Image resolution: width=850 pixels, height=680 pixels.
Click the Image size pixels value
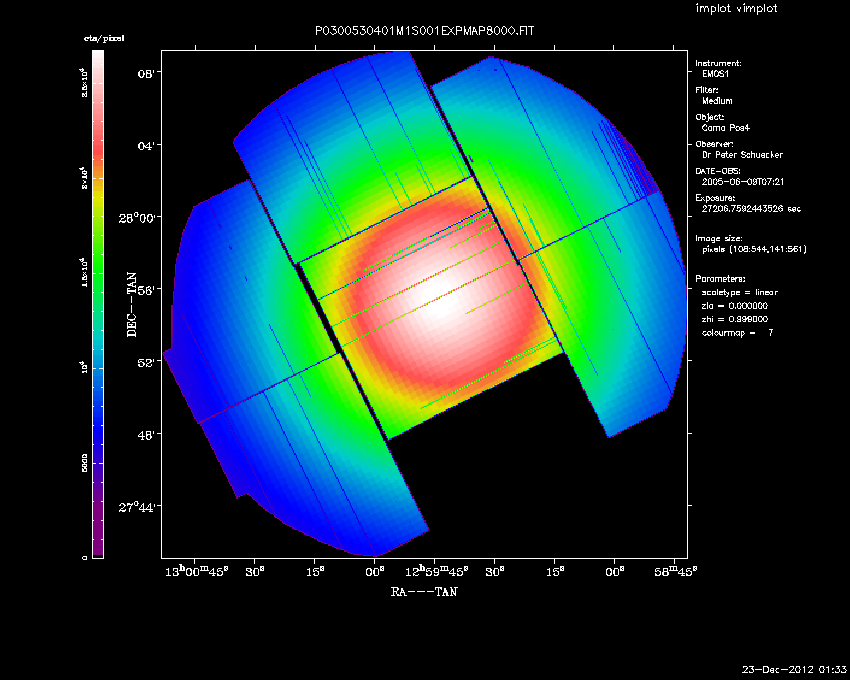pos(754,249)
